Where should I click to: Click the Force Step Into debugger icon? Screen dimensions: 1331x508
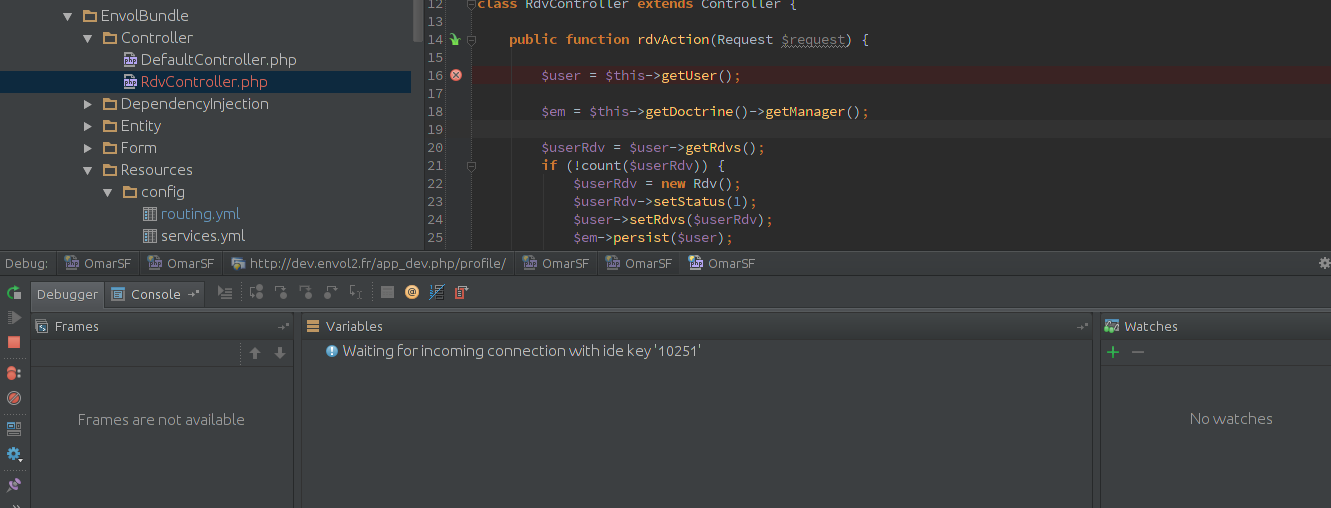pyautogui.click(x=306, y=292)
